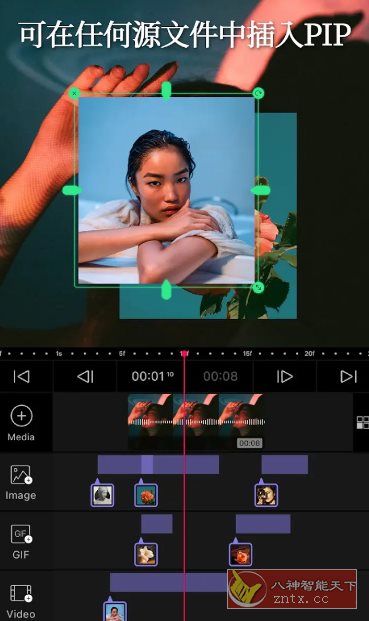This screenshot has height=621, width=369.
Task: Jump to the end of the timeline
Action: [348, 376]
